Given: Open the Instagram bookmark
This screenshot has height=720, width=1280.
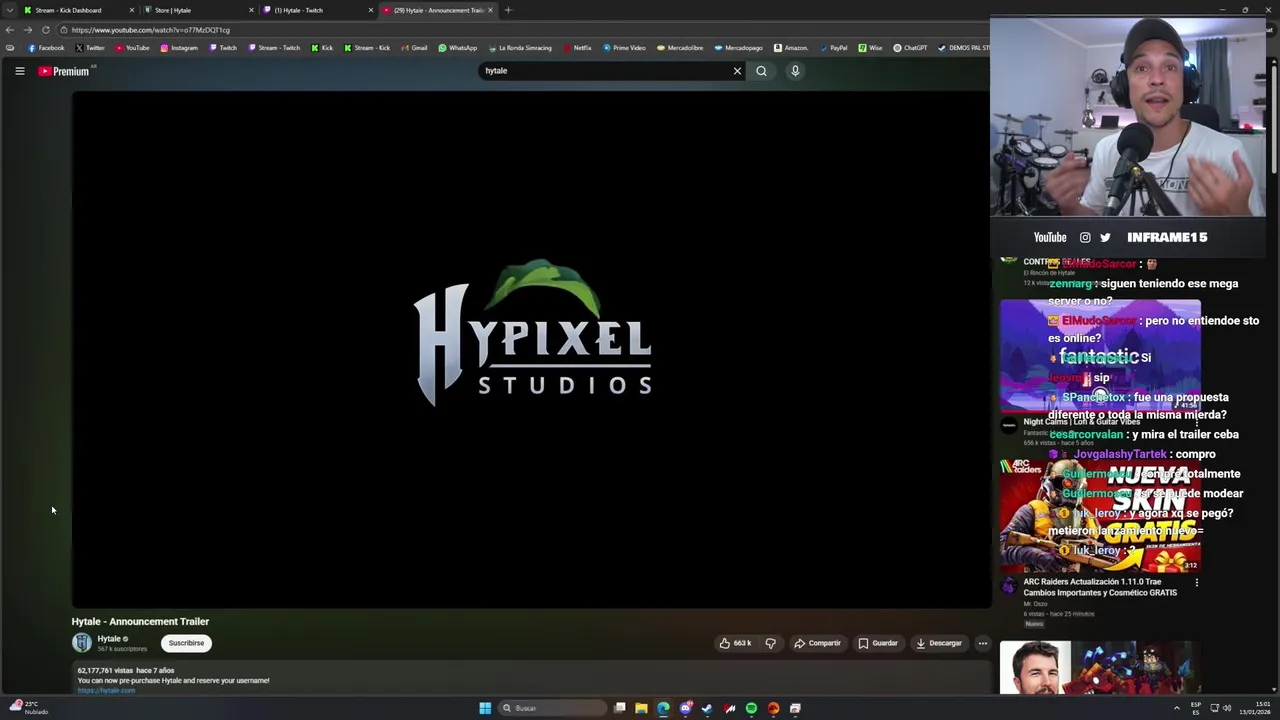Looking at the screenshot, I should 179,48.
